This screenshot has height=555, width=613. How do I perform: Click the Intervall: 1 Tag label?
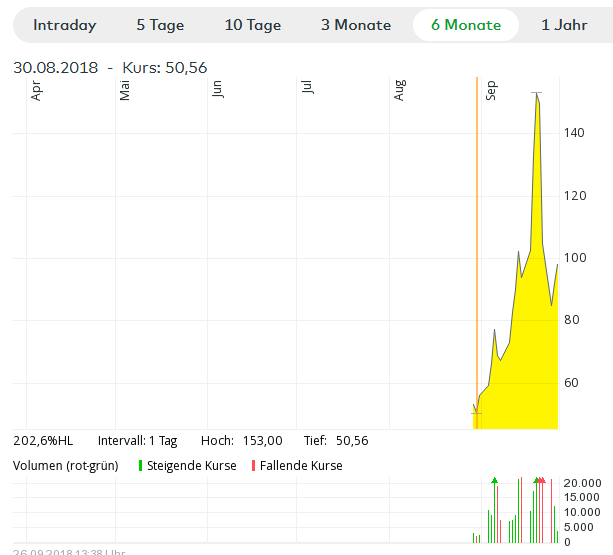coord(137,441)
